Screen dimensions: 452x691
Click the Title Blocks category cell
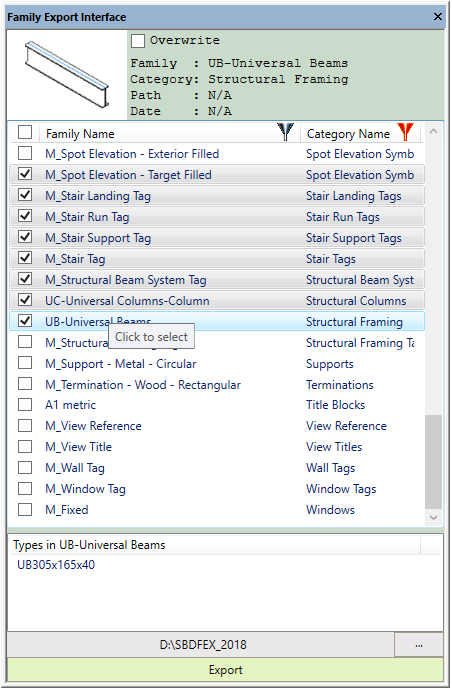[336, 405]
